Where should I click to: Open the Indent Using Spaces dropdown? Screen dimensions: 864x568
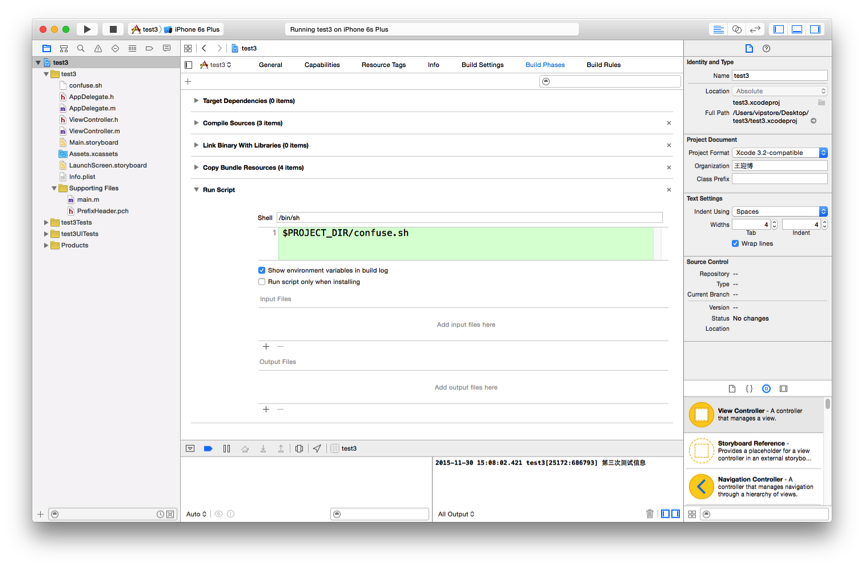click(x=780, y=212)
